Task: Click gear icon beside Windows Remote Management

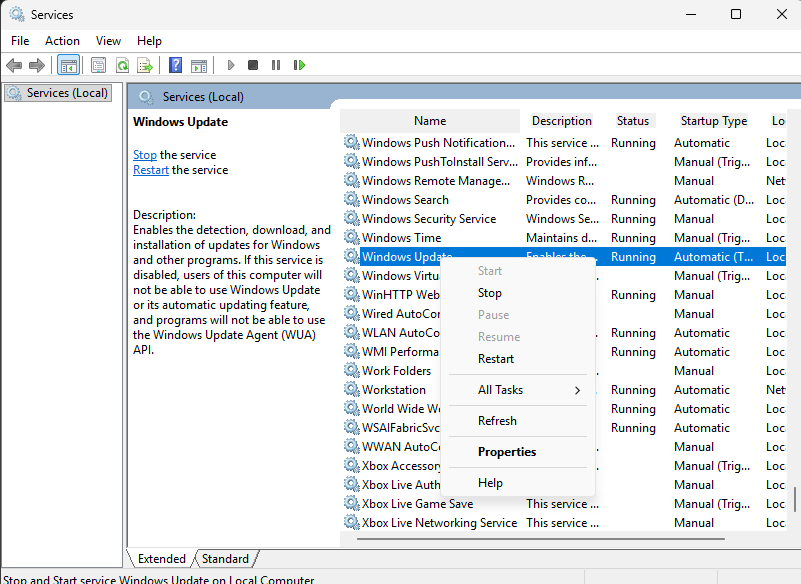Action: click(351, 180)
